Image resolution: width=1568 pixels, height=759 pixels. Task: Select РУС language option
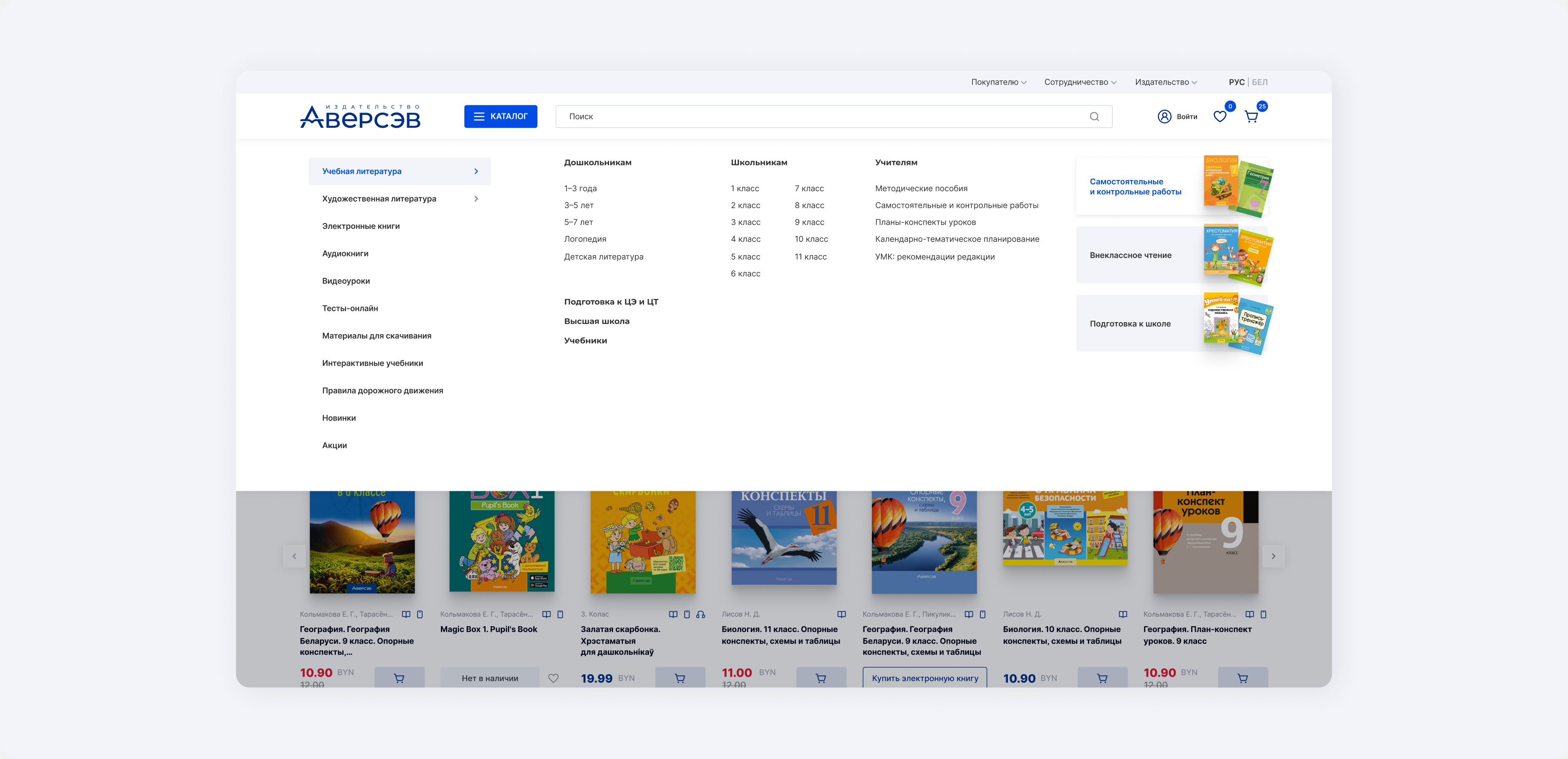(1236, 82)
